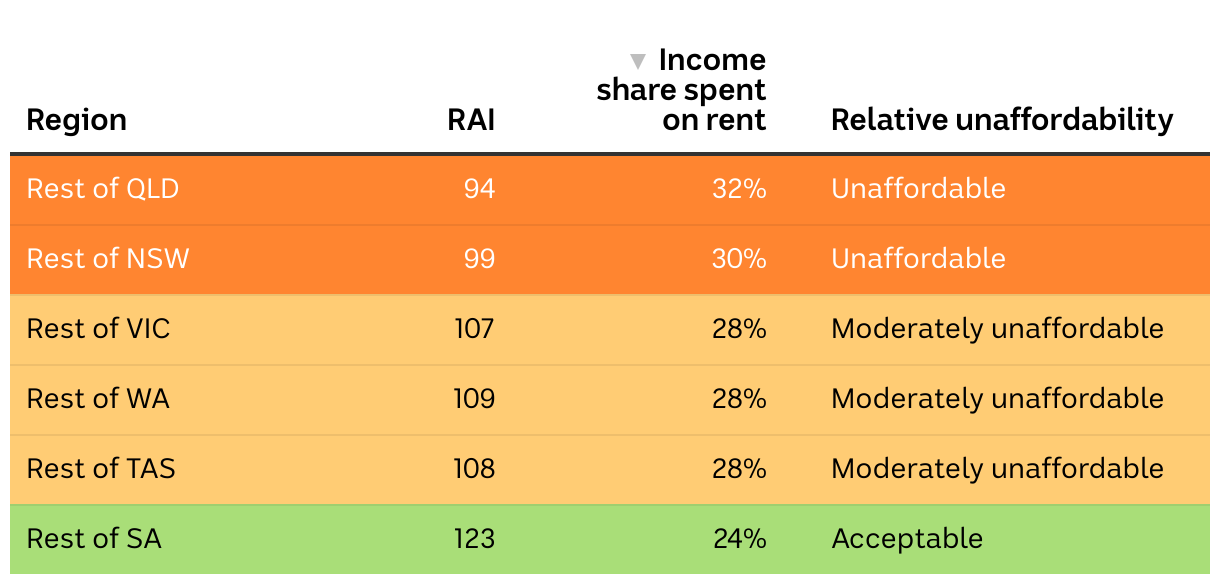Select the Rest of SA row label
Image resolution: width=1220 pixels, height=584 pixels.
(x=94, y=539)
